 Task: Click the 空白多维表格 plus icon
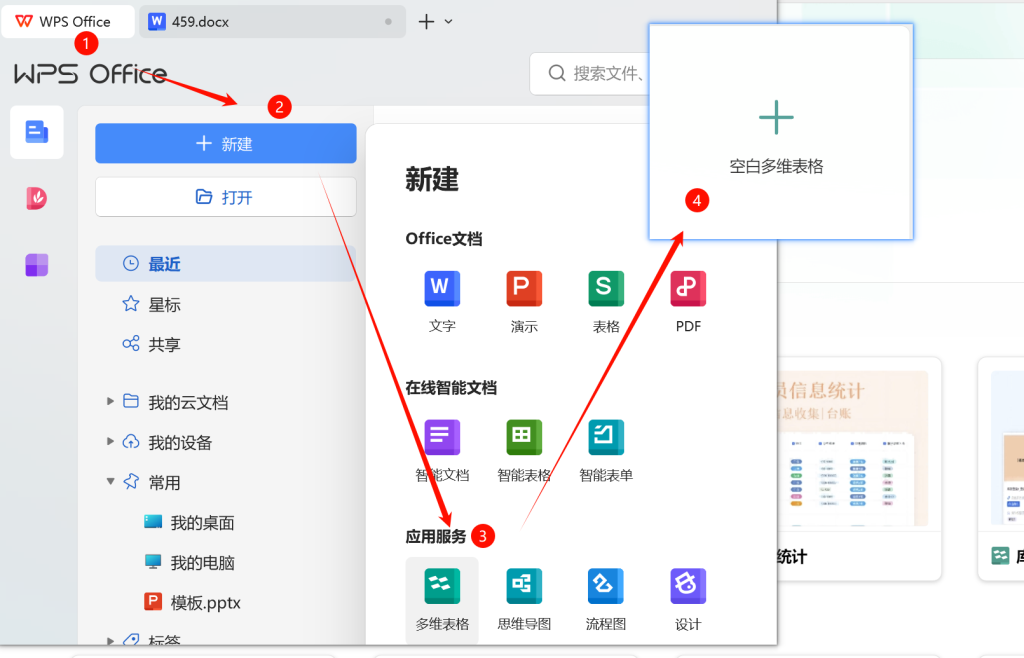point(776,118)
